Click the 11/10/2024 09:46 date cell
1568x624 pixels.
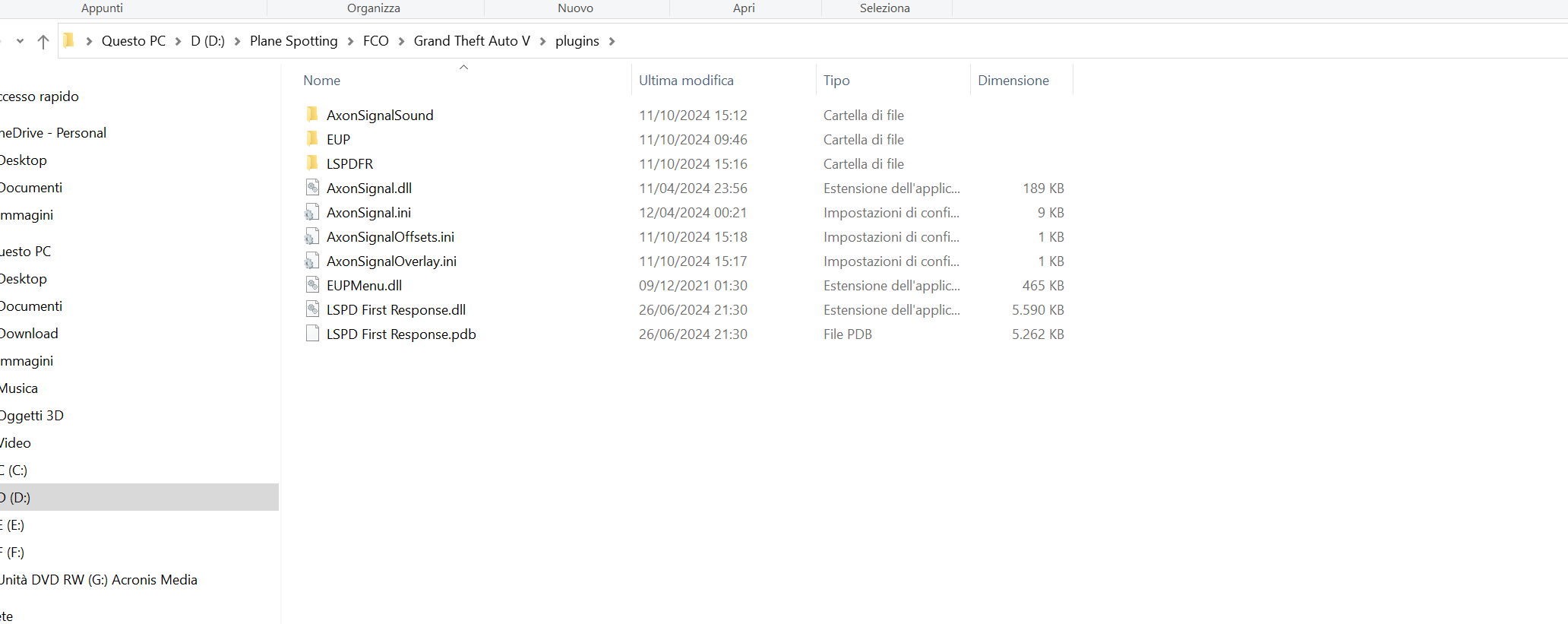[693, 140]
